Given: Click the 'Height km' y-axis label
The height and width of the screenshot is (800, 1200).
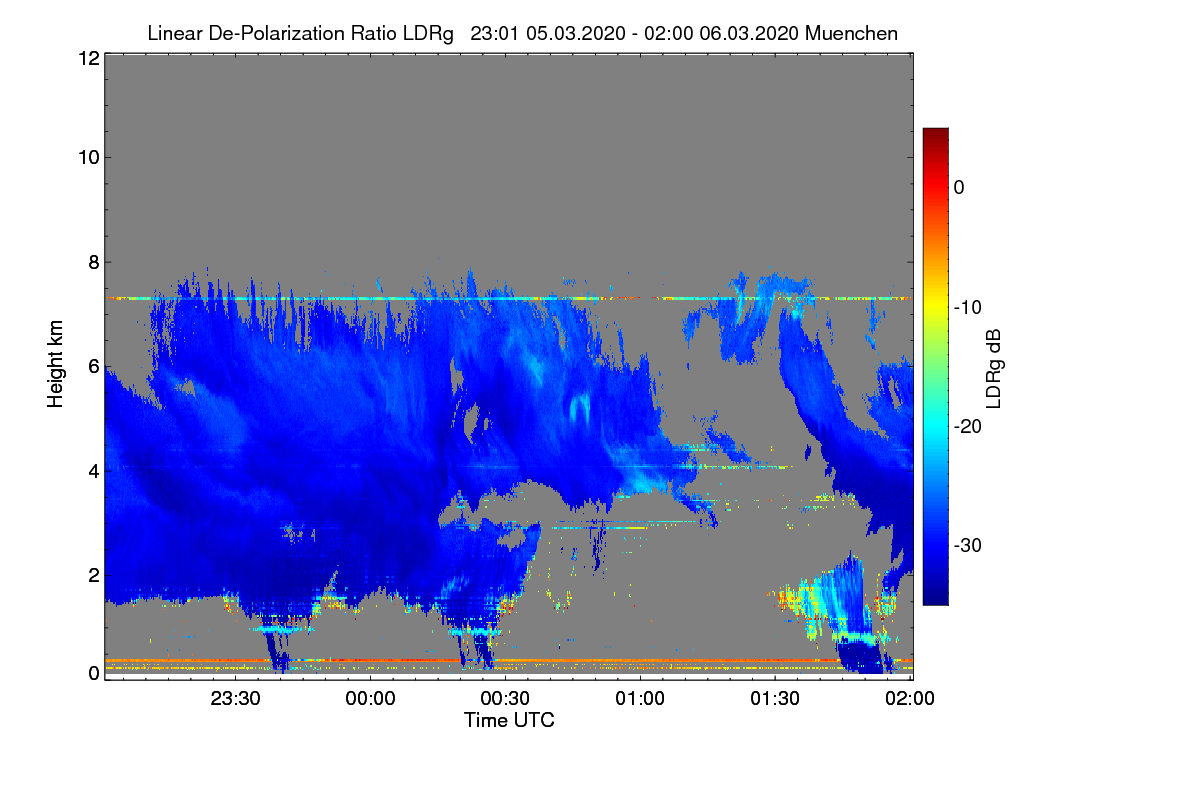Looking at the screenshot, I should pyautogui.click(x=55, y=366).
